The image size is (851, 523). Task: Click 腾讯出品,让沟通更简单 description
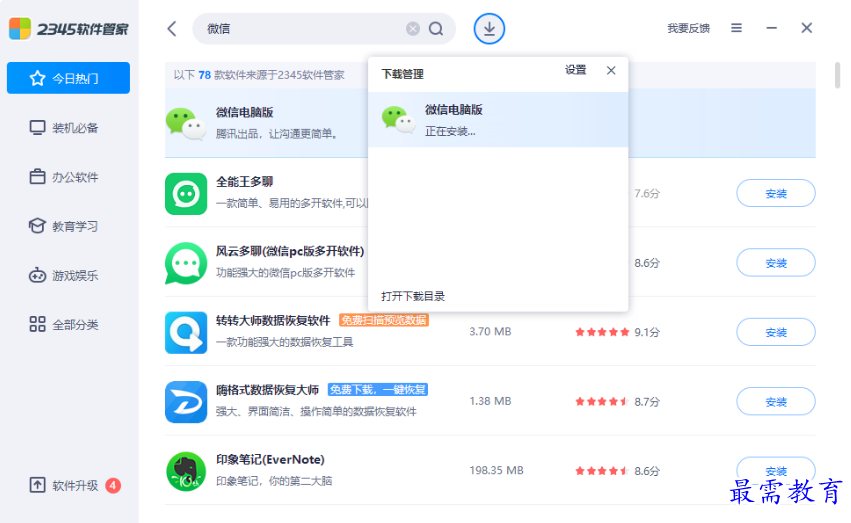[x=276, y=134]
